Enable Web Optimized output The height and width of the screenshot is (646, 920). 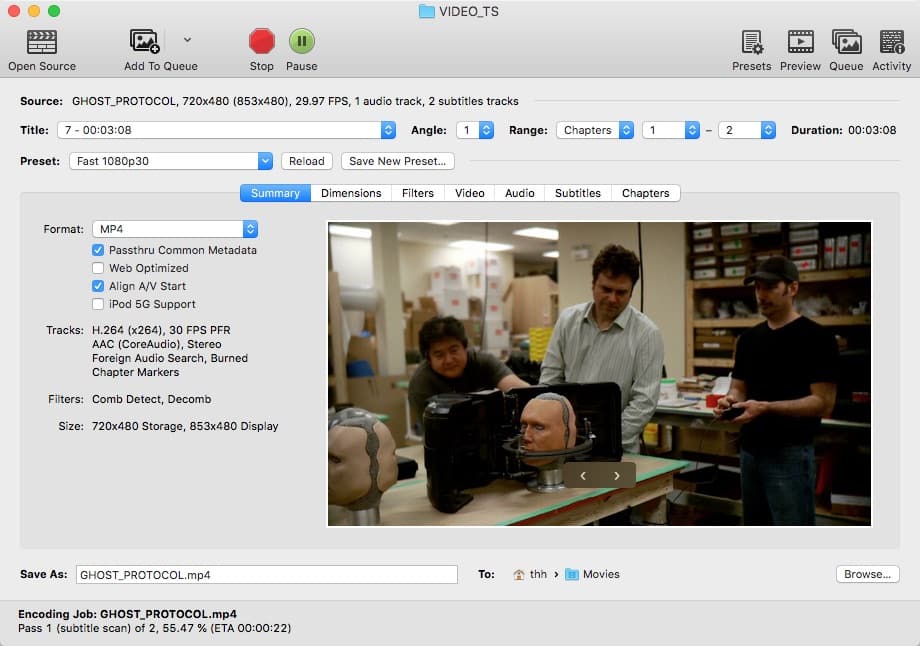(98, 268)
